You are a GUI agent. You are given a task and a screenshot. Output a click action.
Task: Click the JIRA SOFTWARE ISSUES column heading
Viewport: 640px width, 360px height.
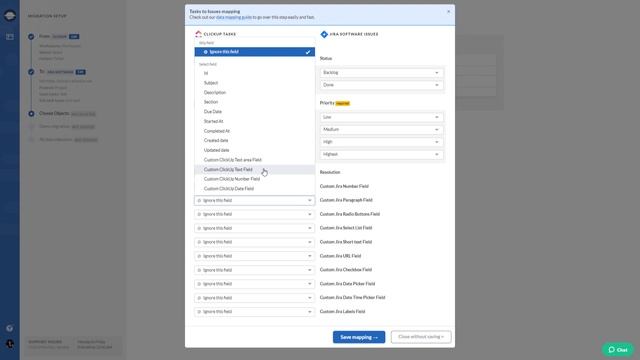pyautogui.click(x=354, y=34)
